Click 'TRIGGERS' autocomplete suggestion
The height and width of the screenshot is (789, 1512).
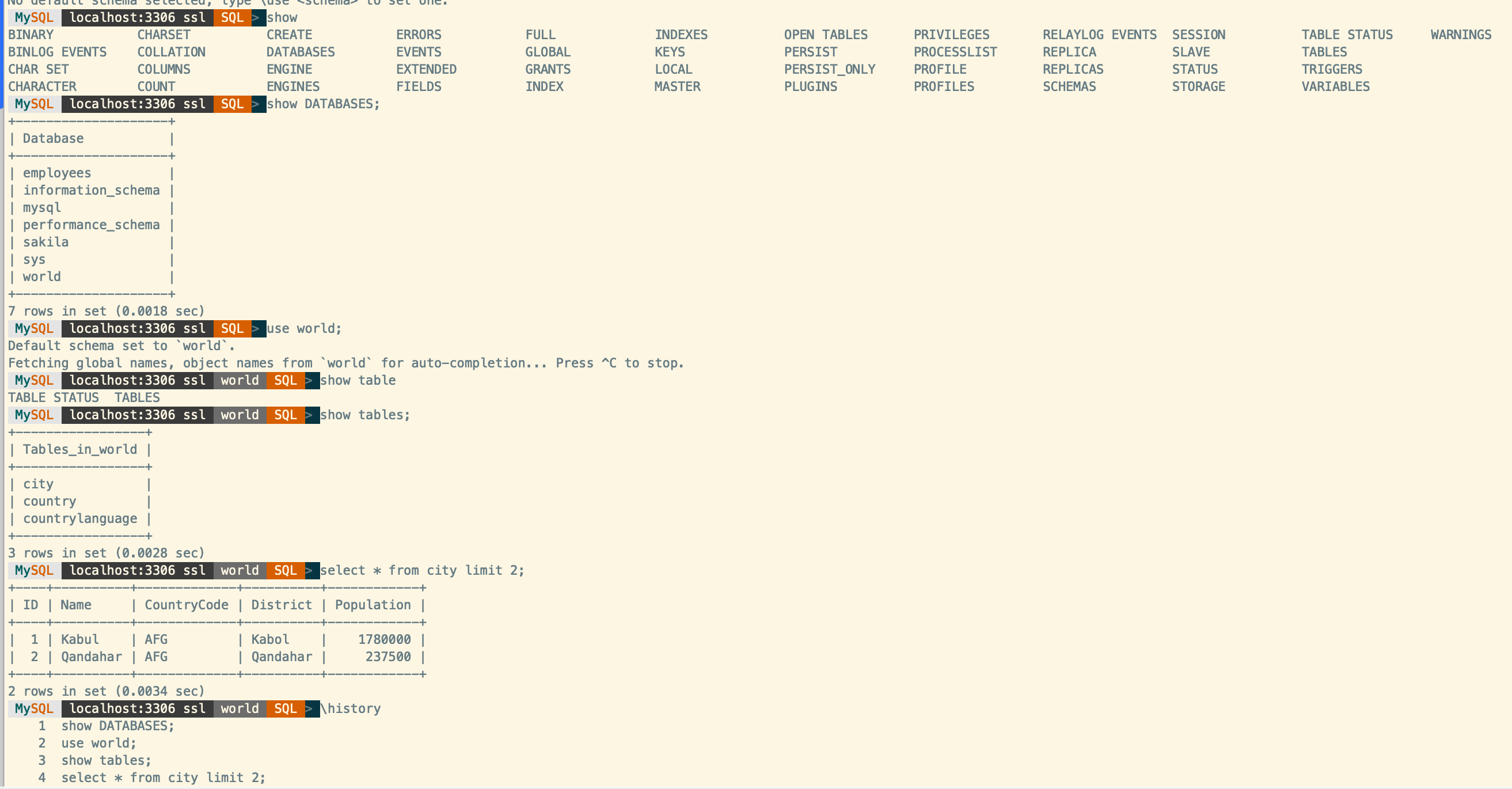click(x=1331, y=69)
